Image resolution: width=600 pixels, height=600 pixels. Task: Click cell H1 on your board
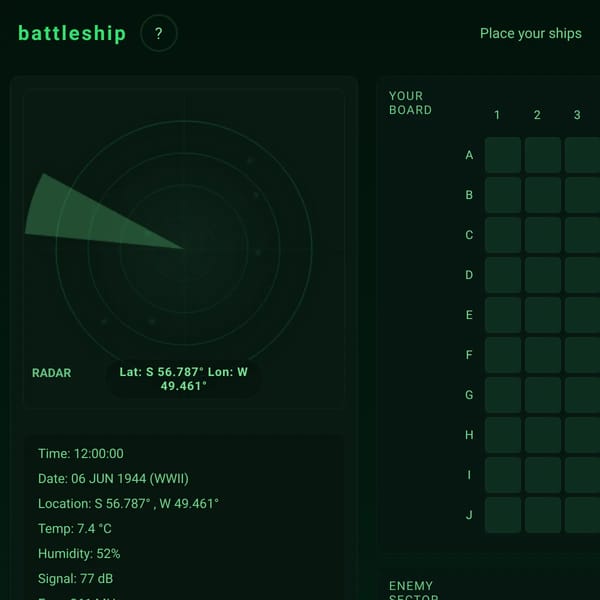(x=503, y=435)
